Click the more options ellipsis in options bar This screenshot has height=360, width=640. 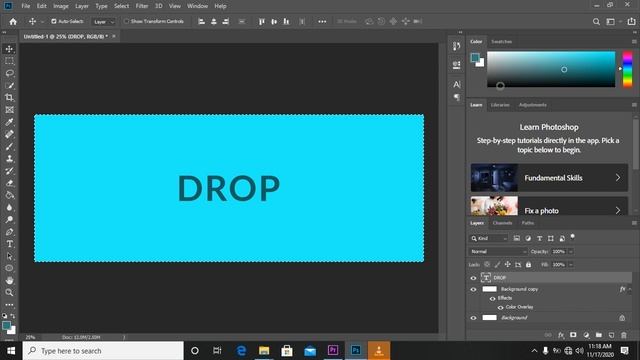pos(322,22)
